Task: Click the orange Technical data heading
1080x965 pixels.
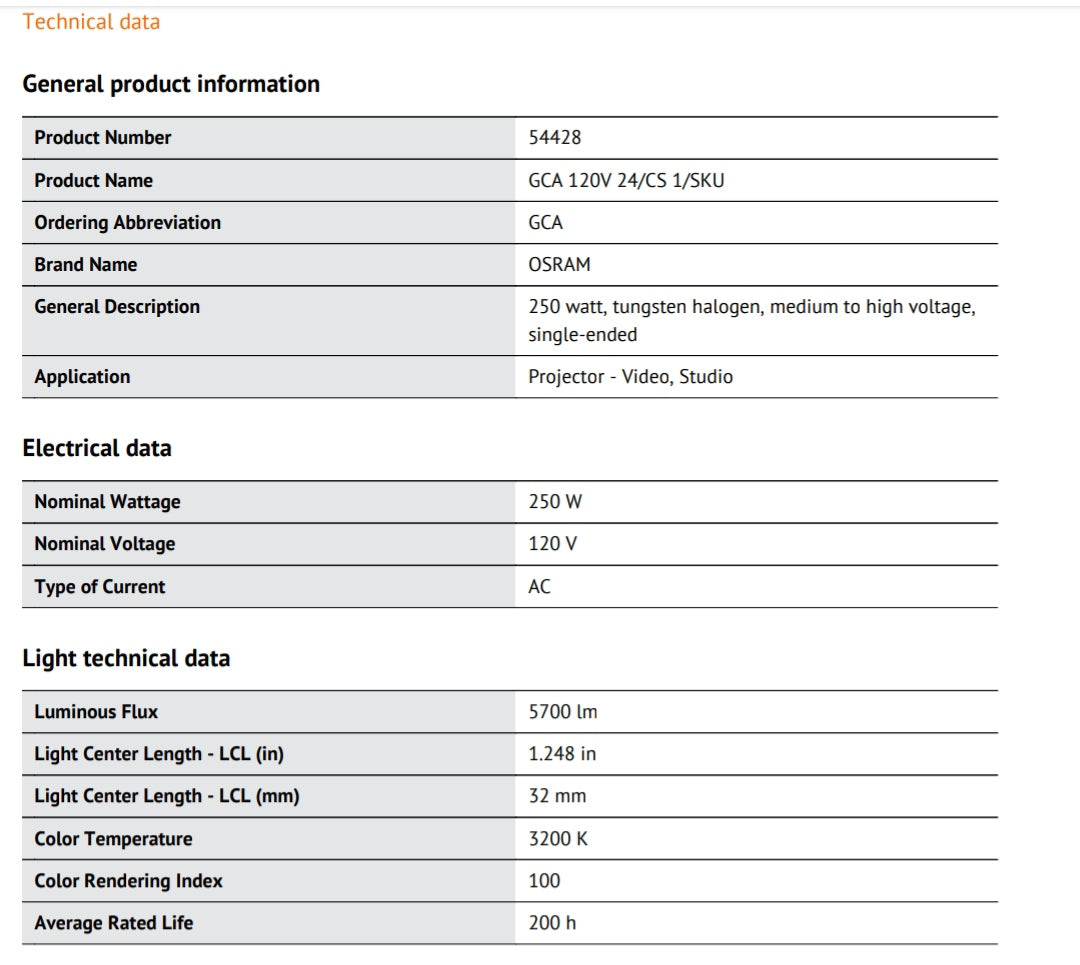Action: 91,22
